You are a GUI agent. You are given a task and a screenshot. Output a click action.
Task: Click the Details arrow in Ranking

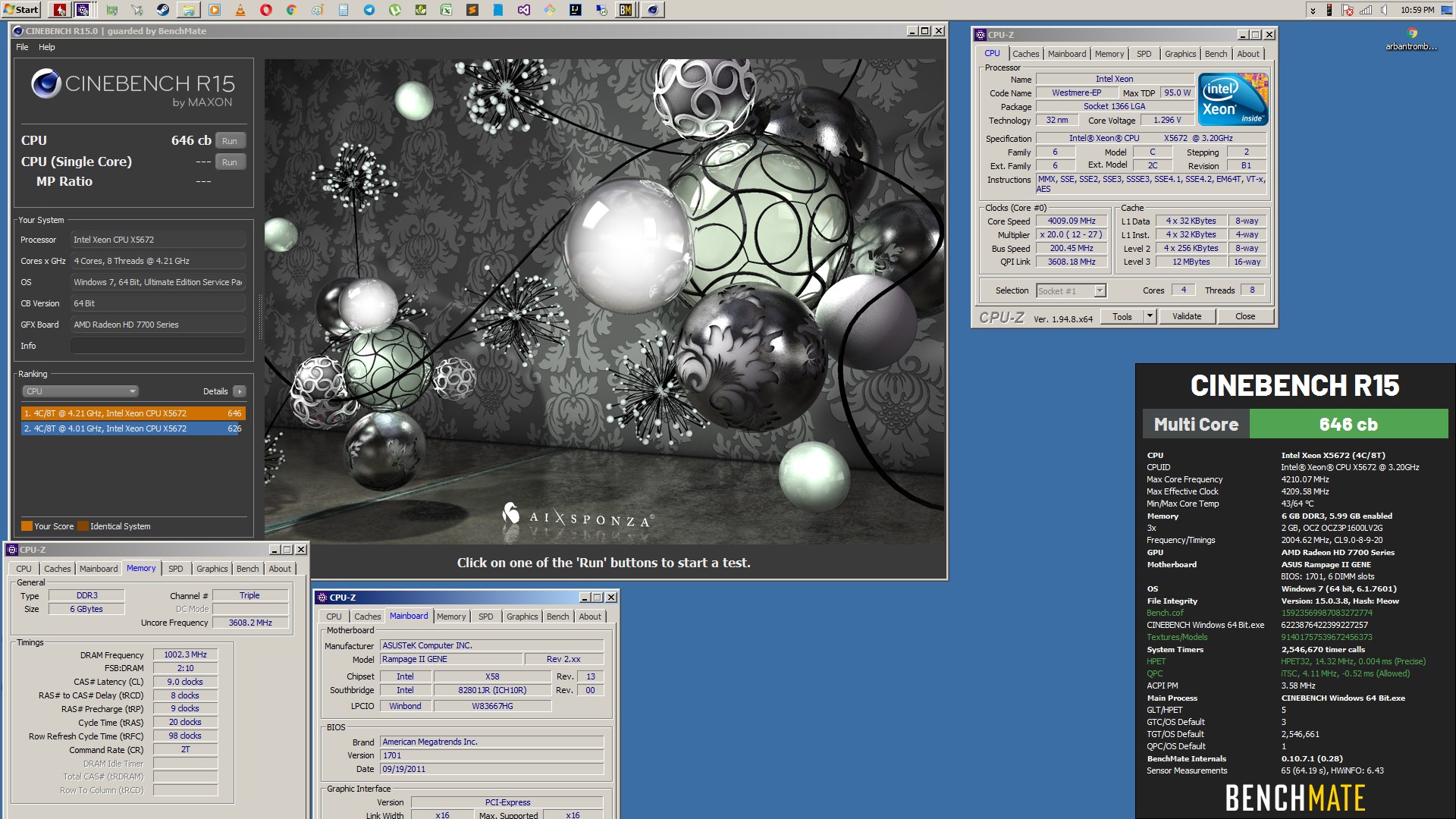click(239, 391)
